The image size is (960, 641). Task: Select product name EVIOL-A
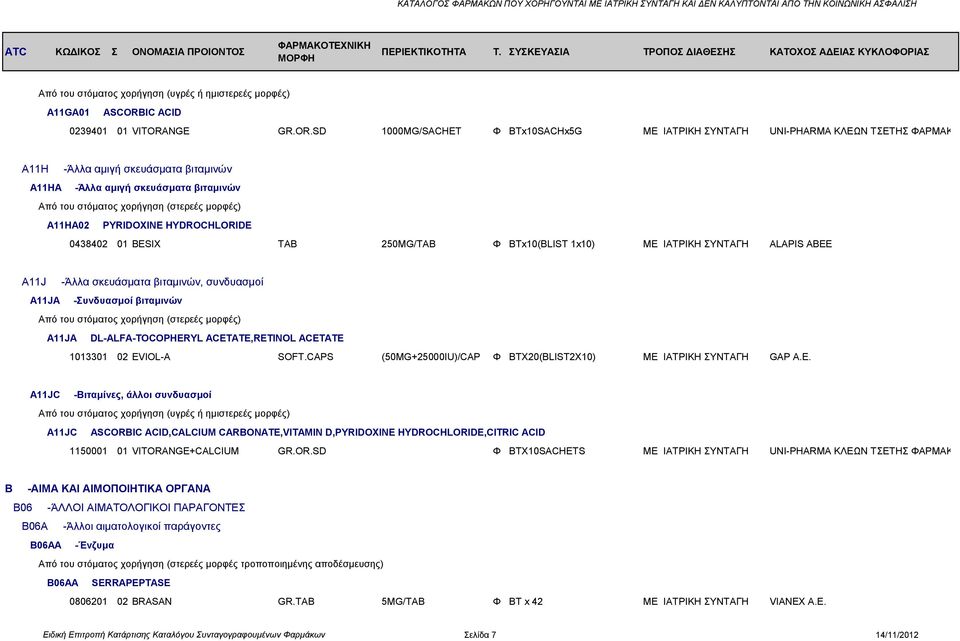pyautogui.click(x=151, y=357)
